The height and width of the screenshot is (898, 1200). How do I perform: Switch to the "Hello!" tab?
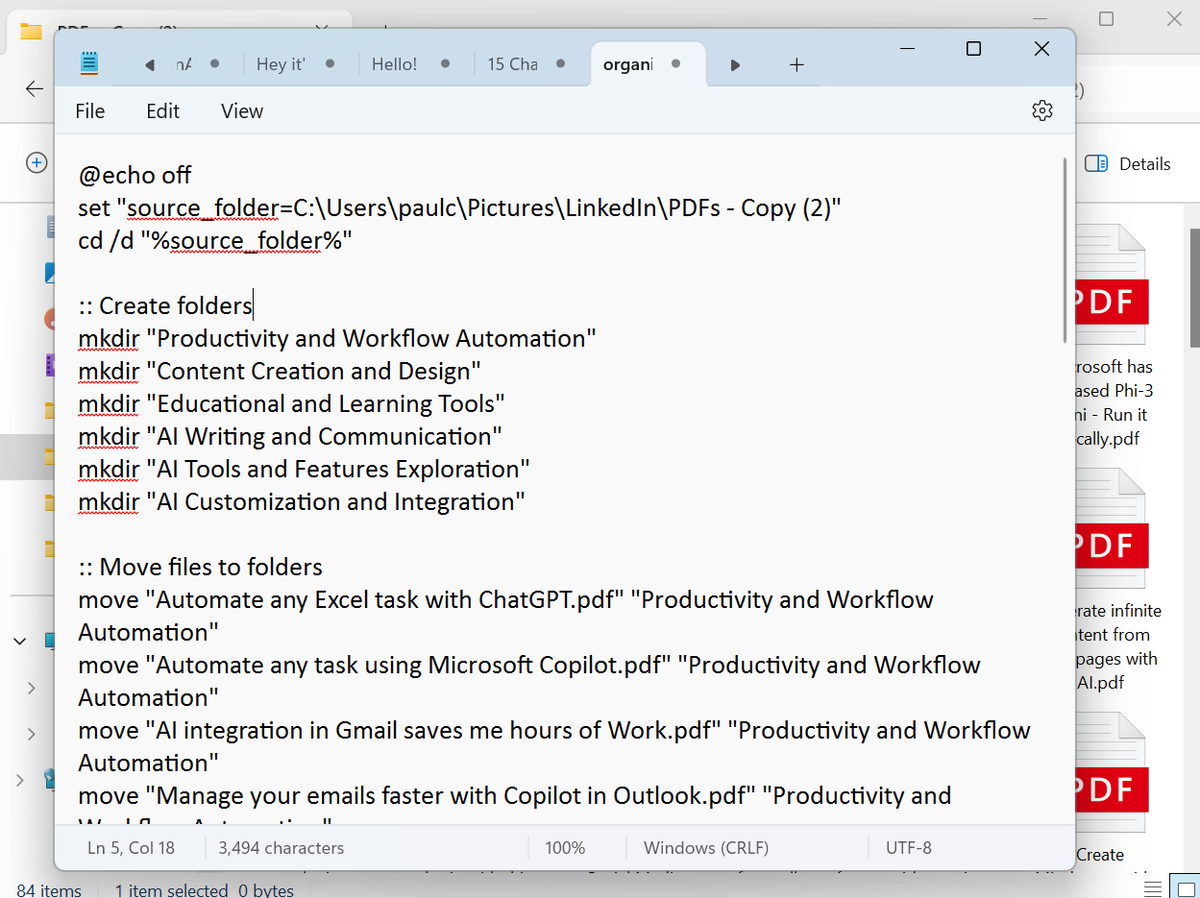(x=394, y=63)
